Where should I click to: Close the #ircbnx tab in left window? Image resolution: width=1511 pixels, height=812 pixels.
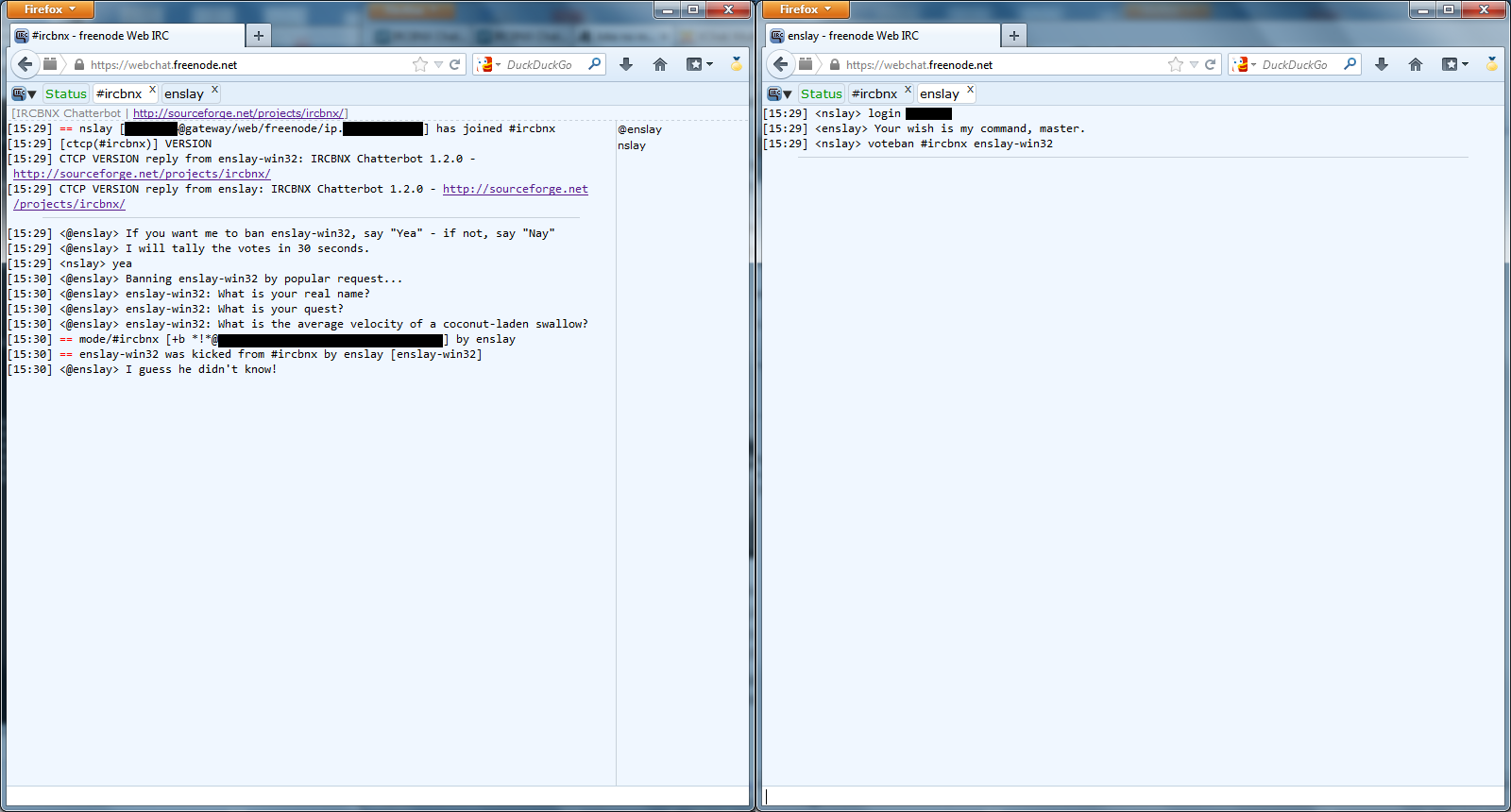click(152, 90)
